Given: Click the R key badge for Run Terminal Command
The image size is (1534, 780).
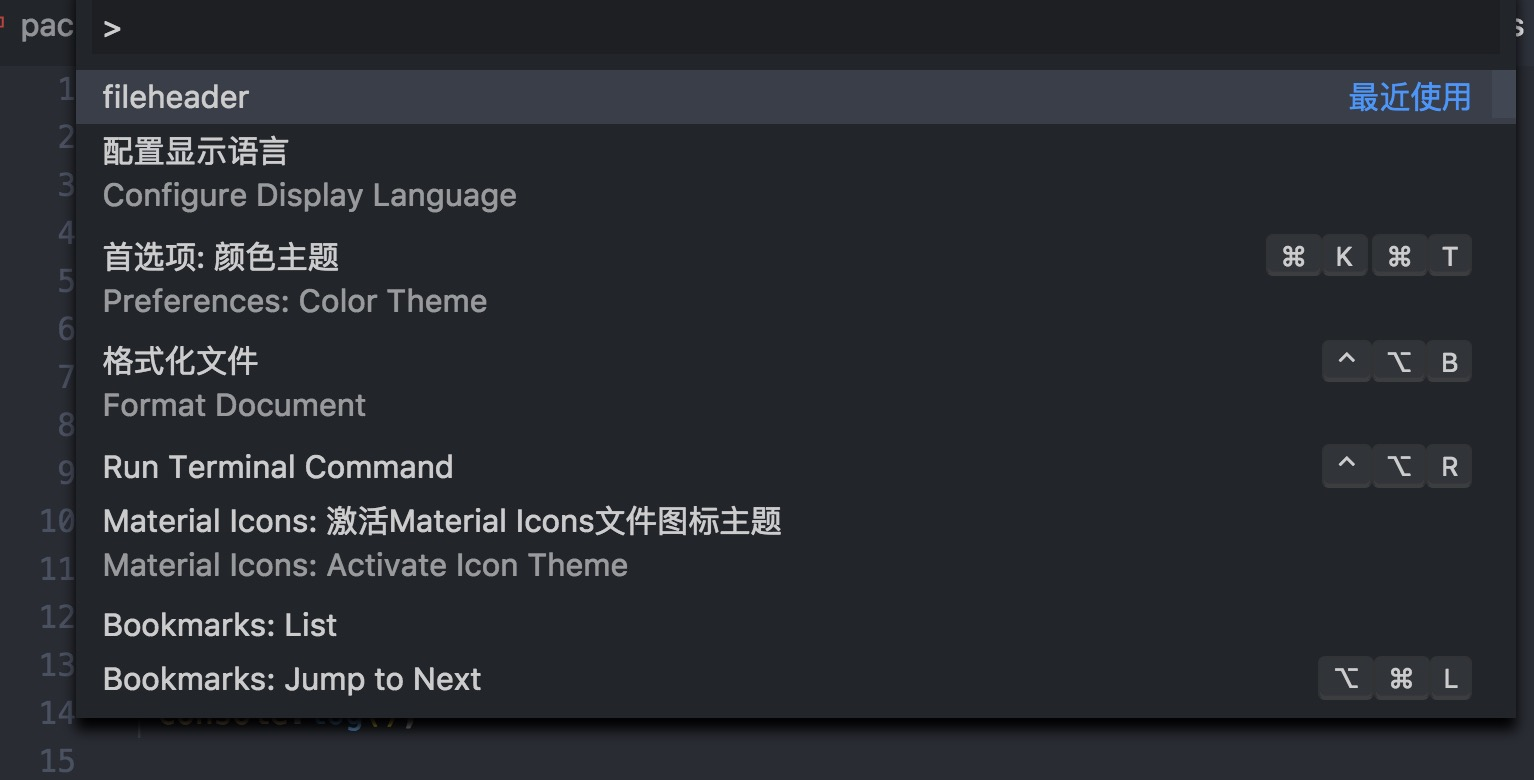Looking at the screenshot, I should pos(1450,466).
